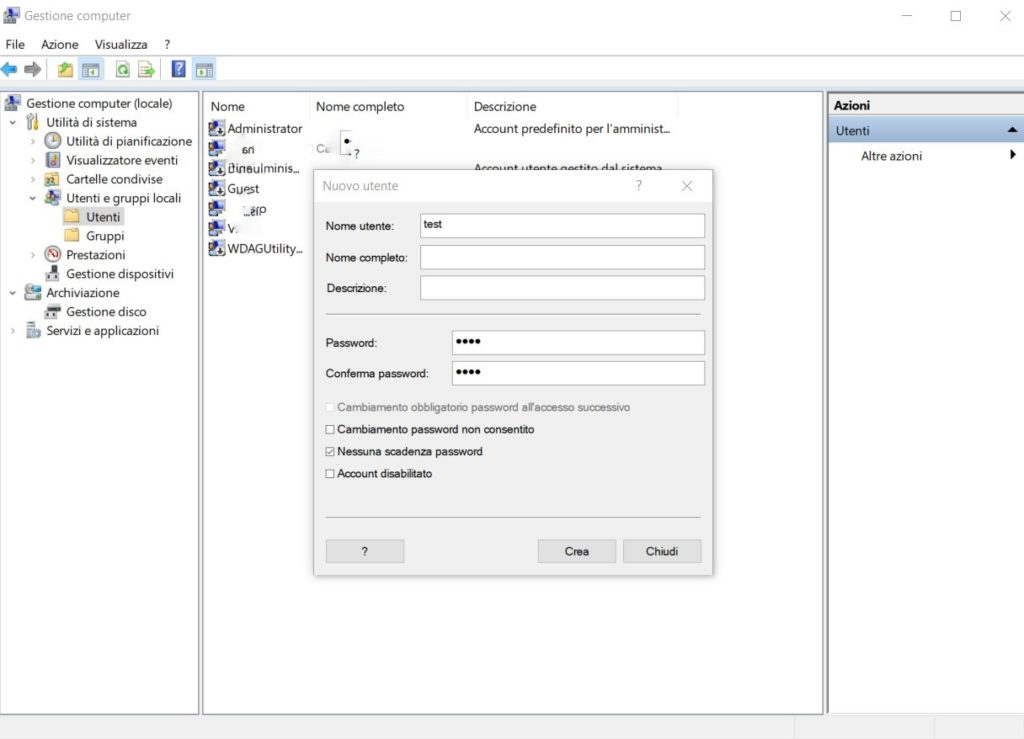The height and width of the screenshot is (739, 1024).
Task: Enable Cambiamento password non consentito checkbox
Action: coord(330,430)
